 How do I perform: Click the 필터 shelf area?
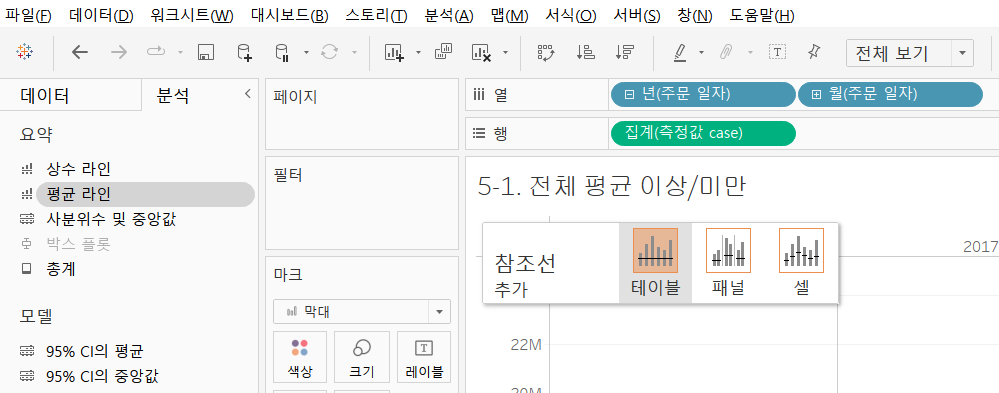pyautogui.click(x=362, y=203)
